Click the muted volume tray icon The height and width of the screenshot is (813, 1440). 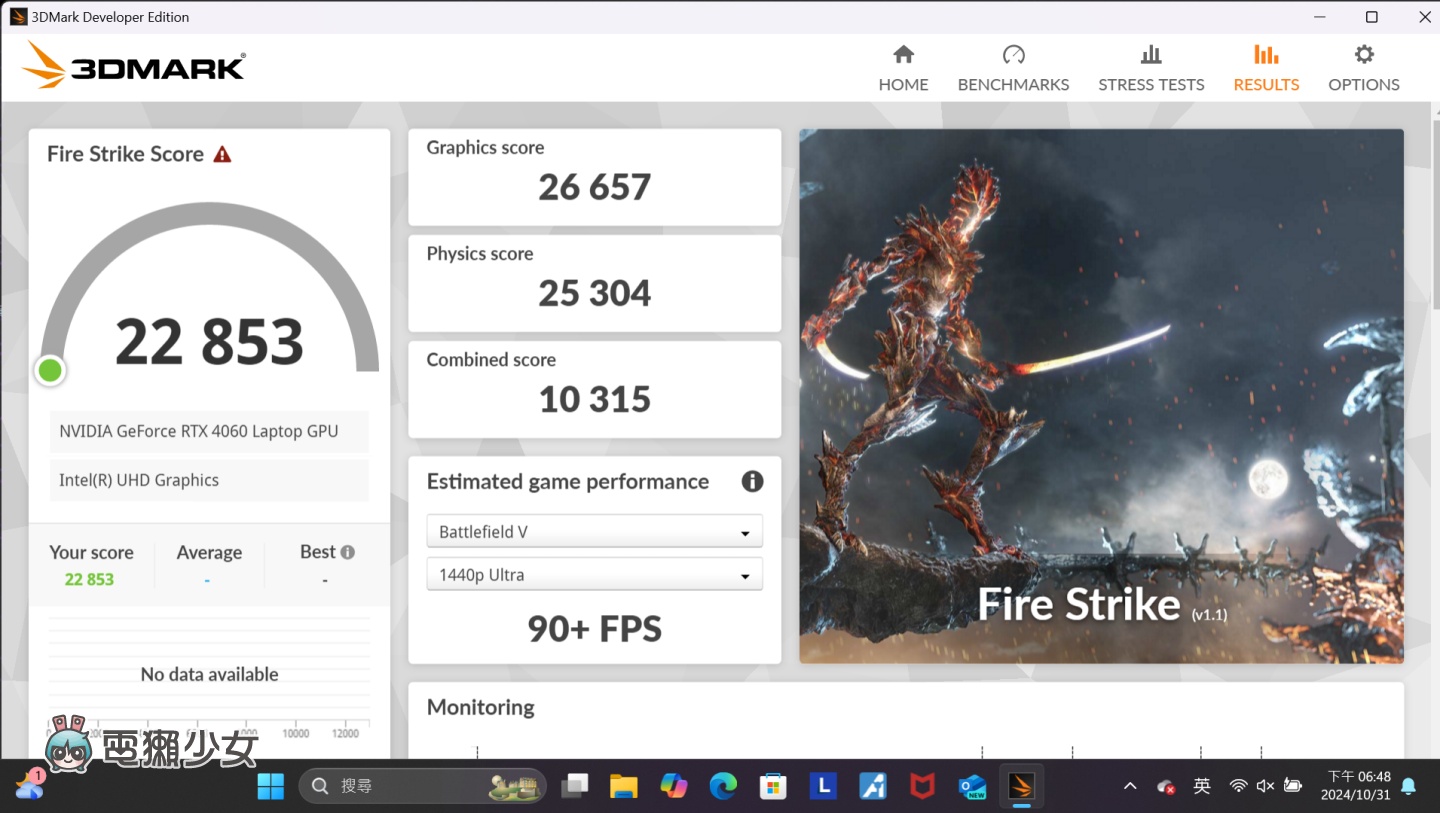[1265, 786]
